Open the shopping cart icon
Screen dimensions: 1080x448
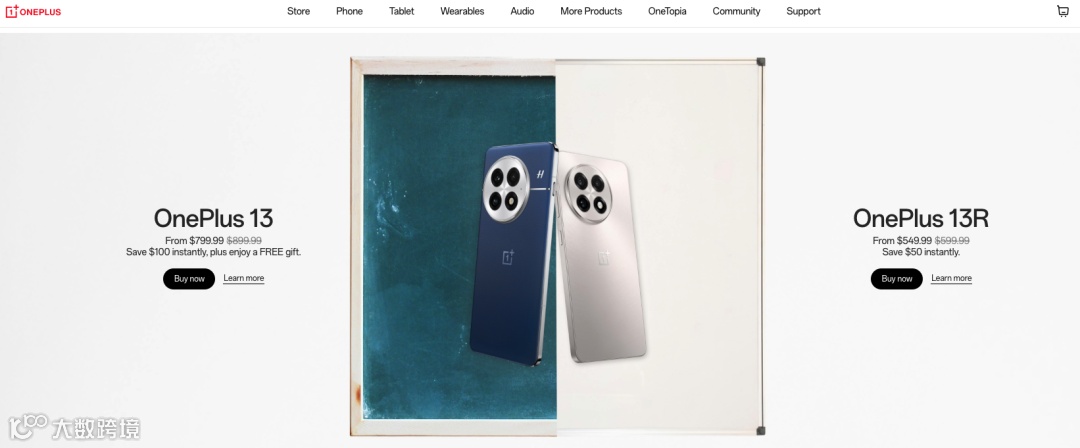[x=1063, y=11]
